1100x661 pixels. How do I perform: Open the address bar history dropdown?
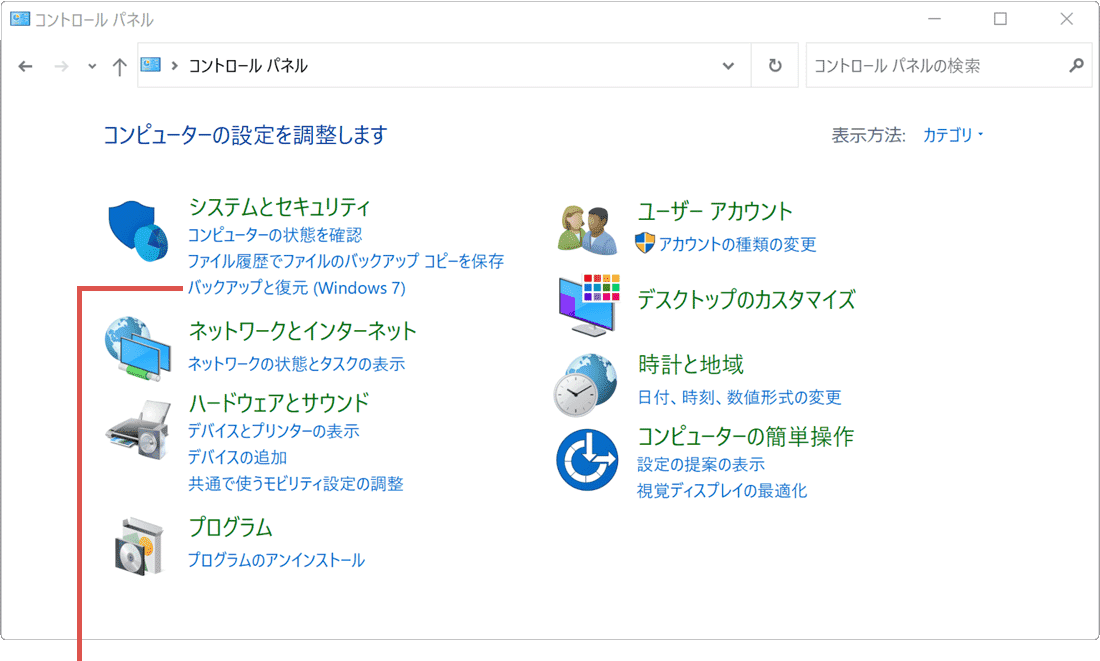pos(729,64)
